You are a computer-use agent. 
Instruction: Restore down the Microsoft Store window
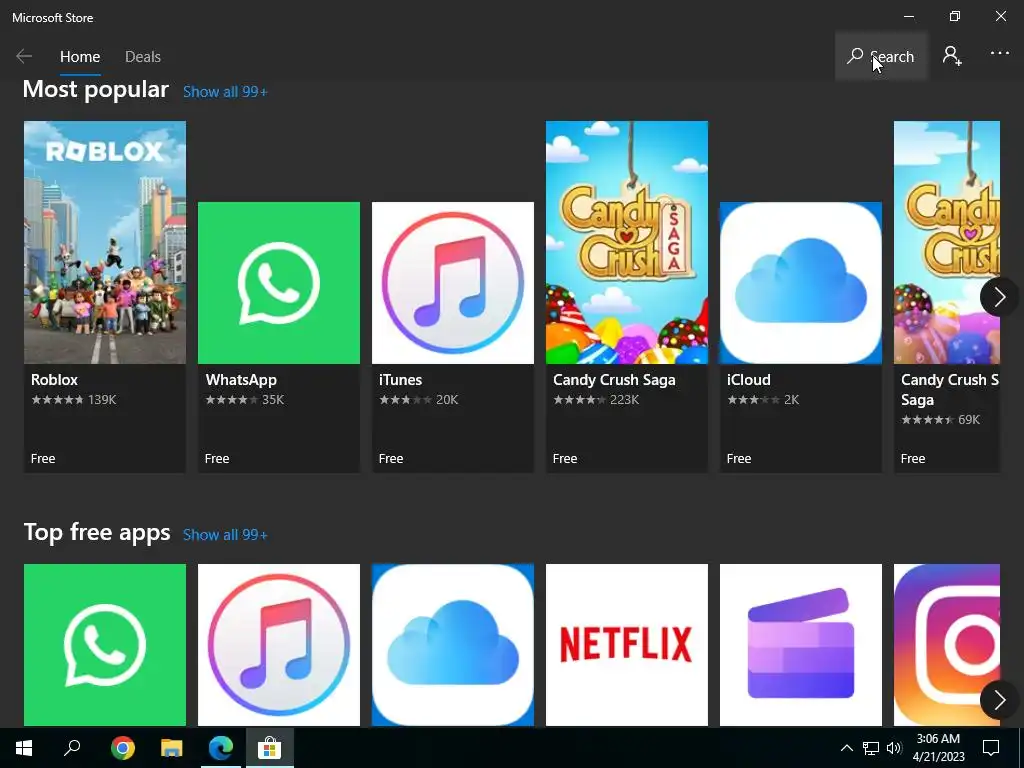tap(955, 16)
